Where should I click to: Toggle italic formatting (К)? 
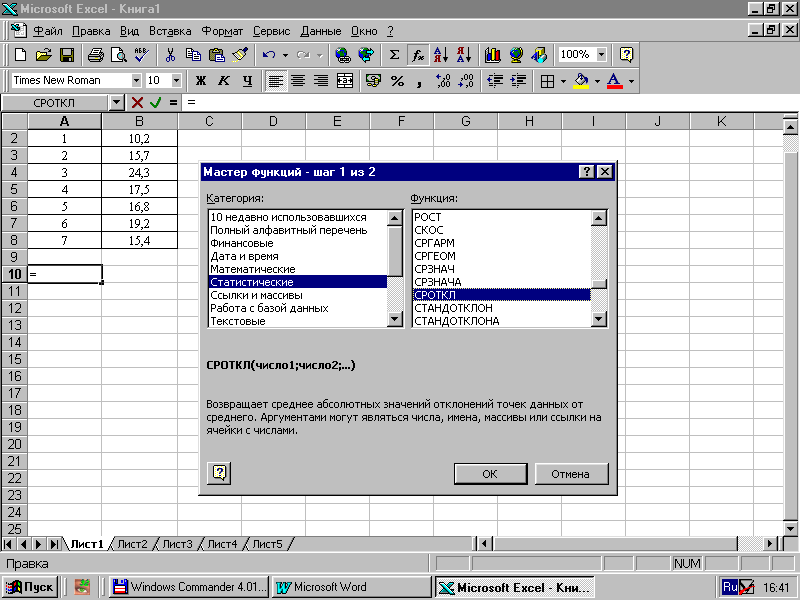click(x=223, y=80)
